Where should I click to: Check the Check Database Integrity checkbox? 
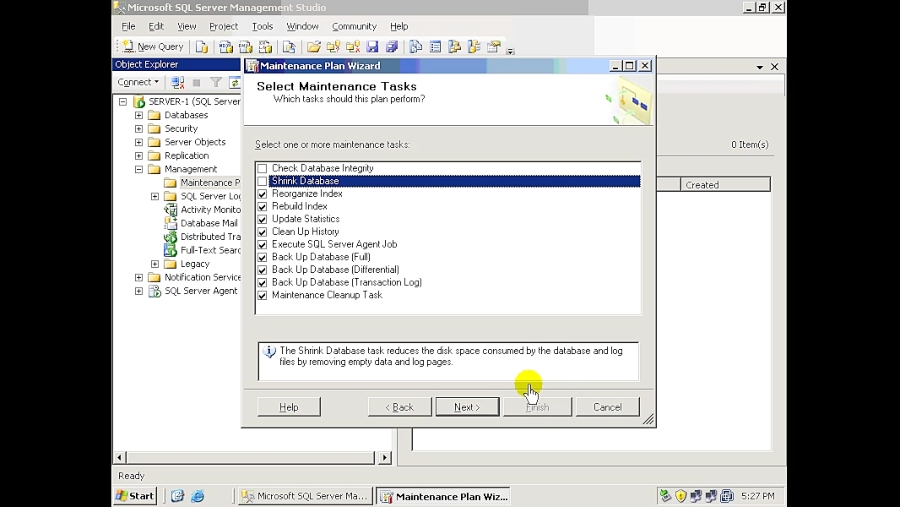(x=262, y=168)
